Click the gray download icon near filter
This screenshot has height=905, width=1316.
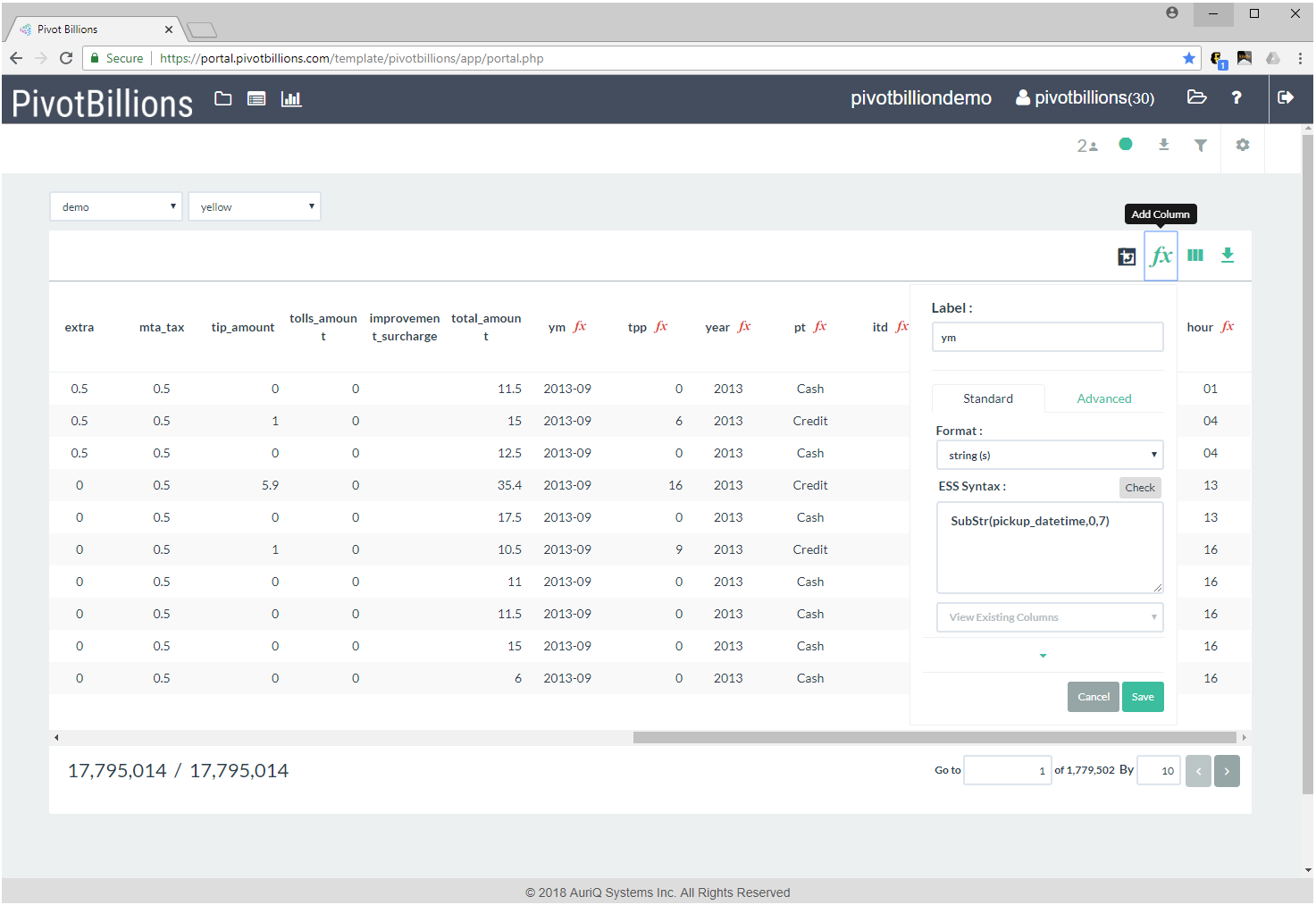click(x=1163, y=144)
